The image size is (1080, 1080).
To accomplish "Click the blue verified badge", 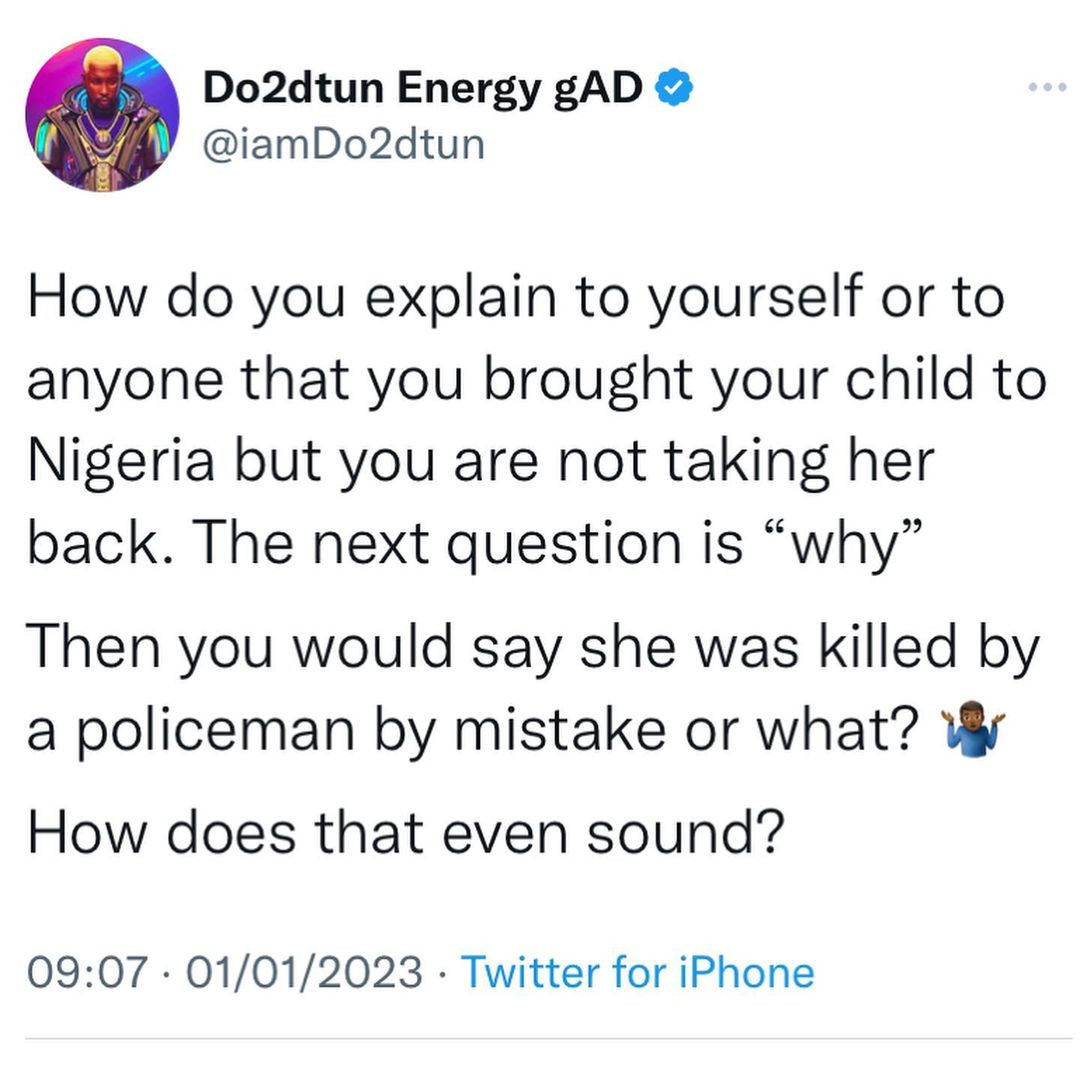I will pyautogui.click(x=674, y=89).
